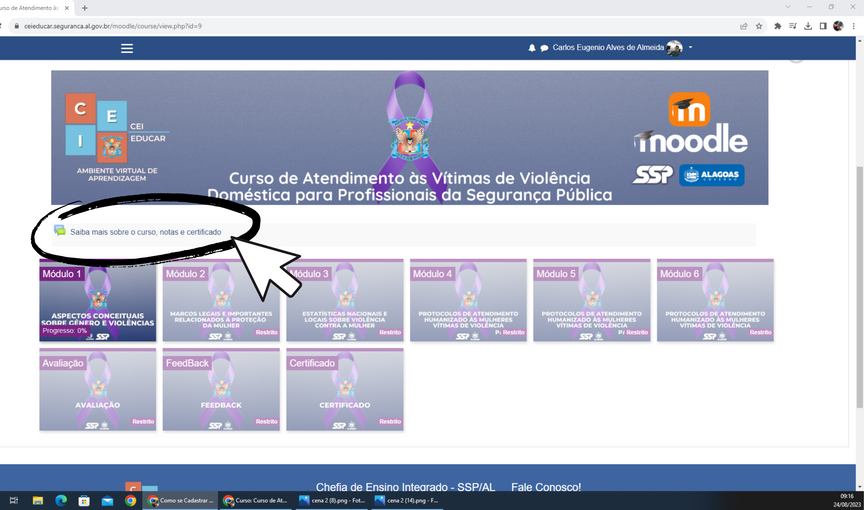Click the SSP logo in banner
The width and height of the screenshot is (864, 510).
(652, 175)
